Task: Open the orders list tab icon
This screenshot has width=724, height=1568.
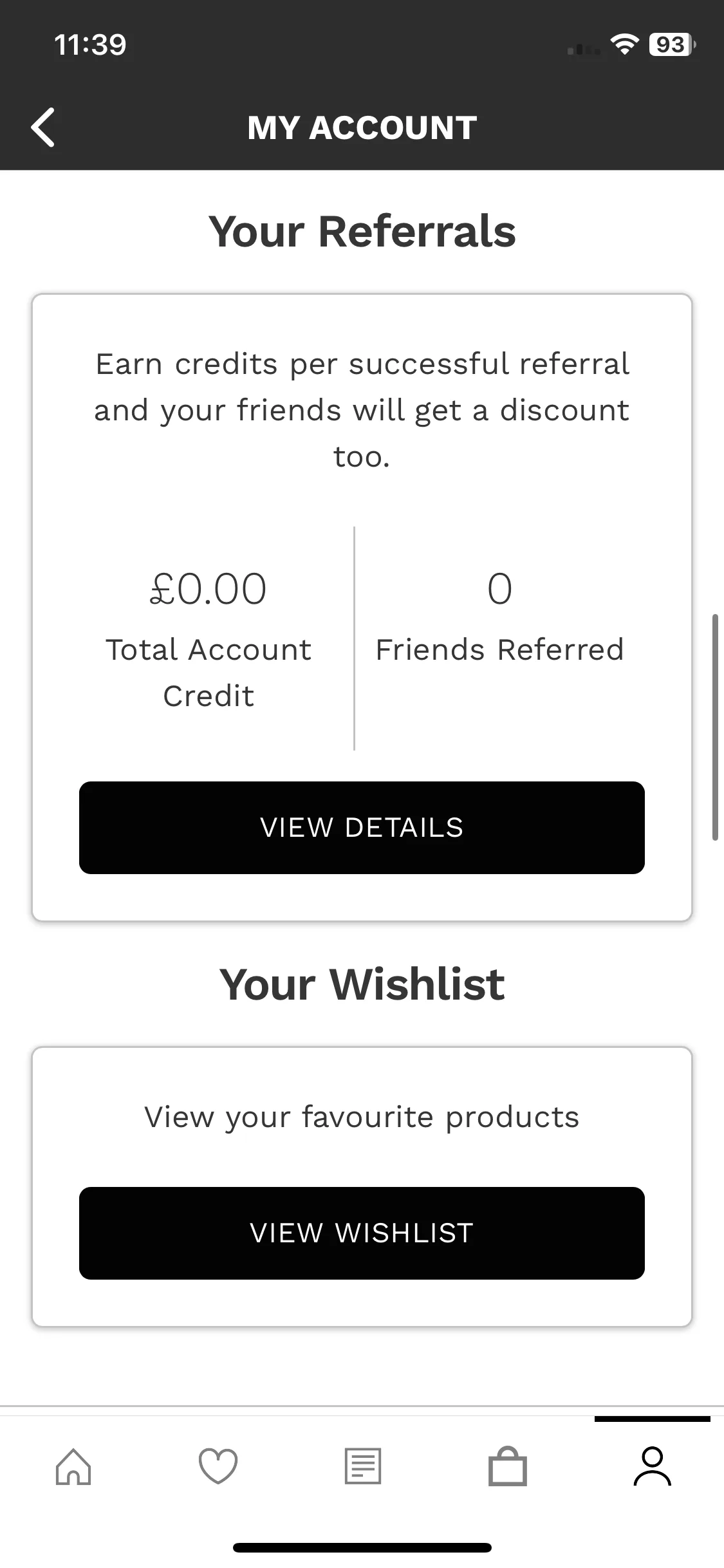Action: [x=363, y=1467]
